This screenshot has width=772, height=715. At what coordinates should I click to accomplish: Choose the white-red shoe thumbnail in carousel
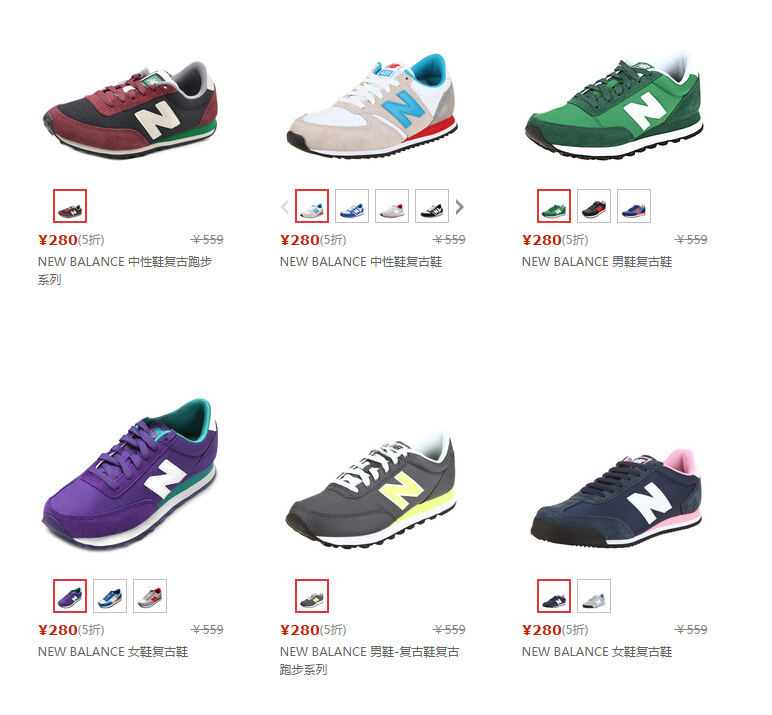point(392,206)
